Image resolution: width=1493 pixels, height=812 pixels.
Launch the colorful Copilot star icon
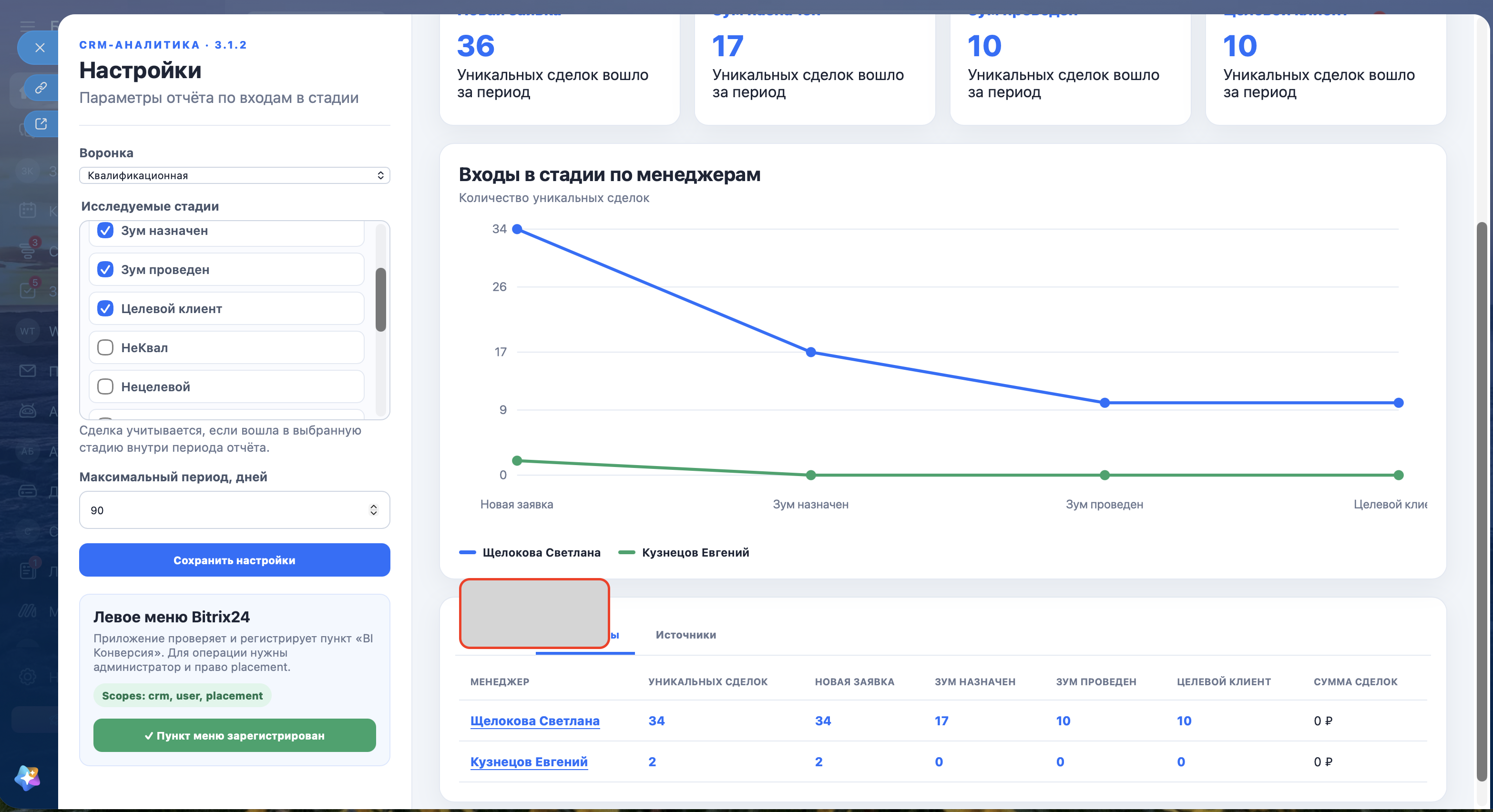click(27, 778)
